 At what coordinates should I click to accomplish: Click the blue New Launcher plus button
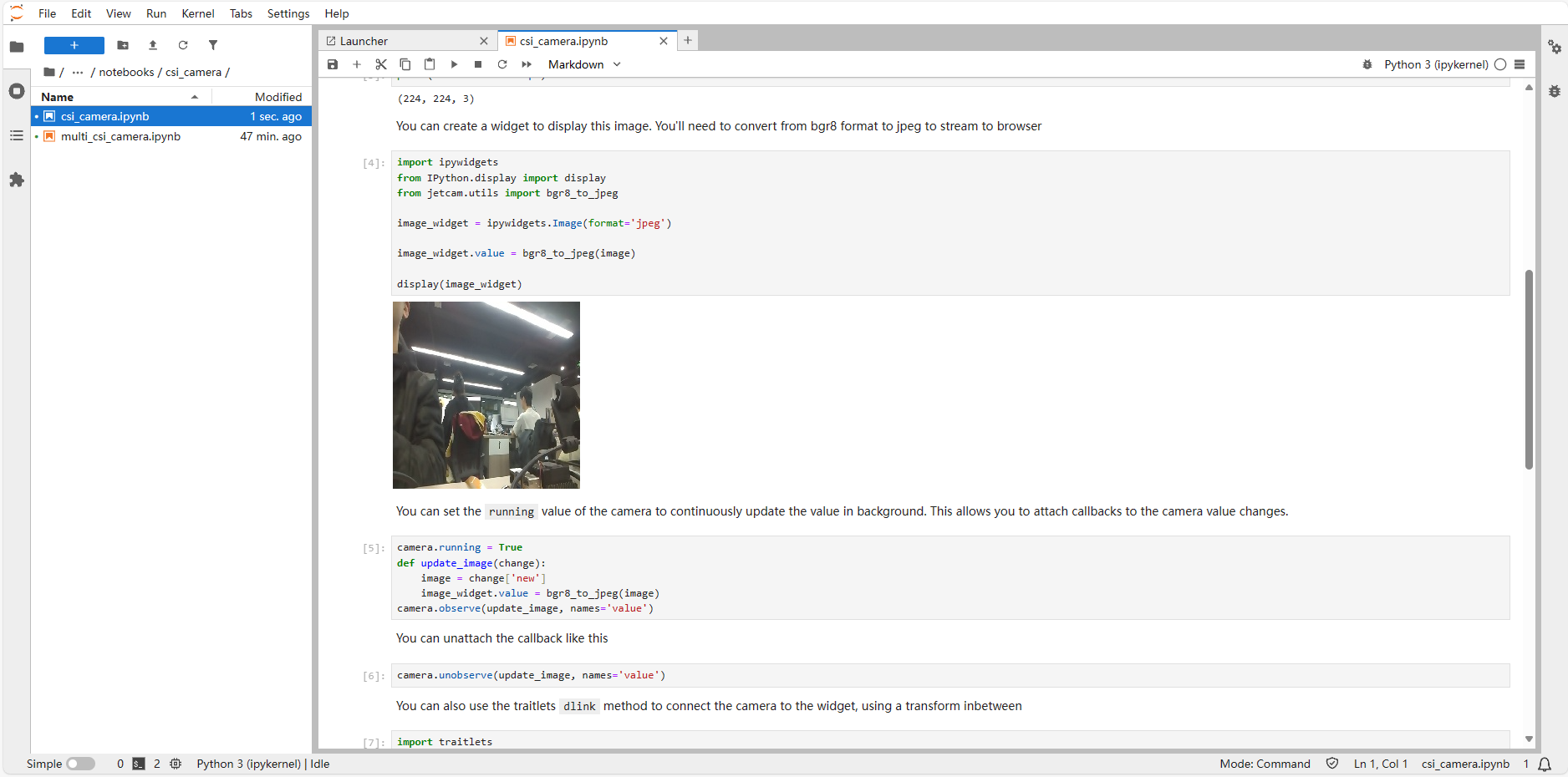74,45
